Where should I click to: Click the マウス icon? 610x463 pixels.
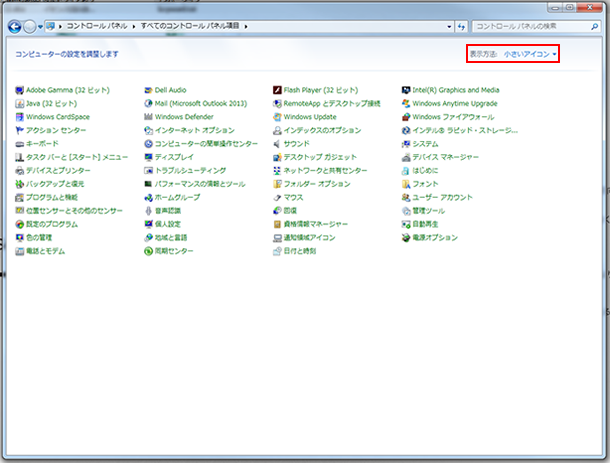click(x=277, y=198)
